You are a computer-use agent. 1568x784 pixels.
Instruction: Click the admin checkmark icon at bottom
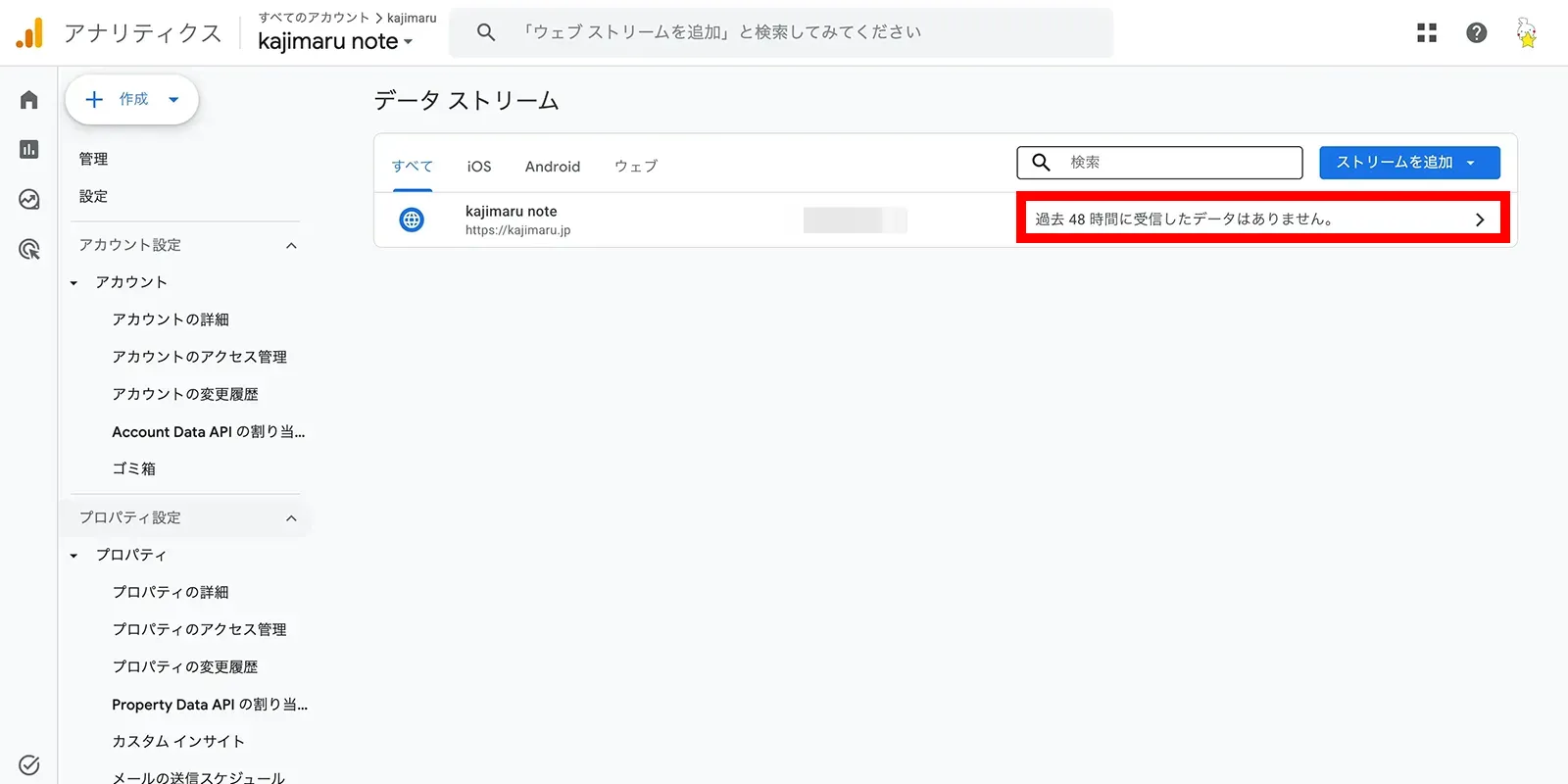click(x=29, y=764)
